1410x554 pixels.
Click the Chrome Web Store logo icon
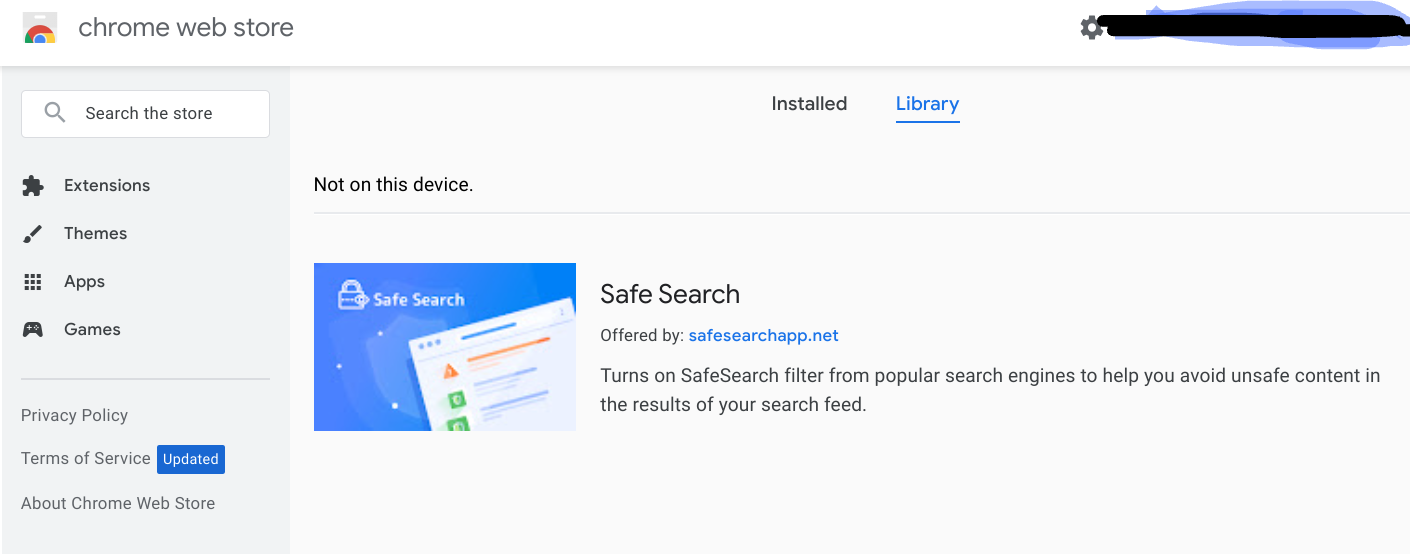(x=40, y=28)
